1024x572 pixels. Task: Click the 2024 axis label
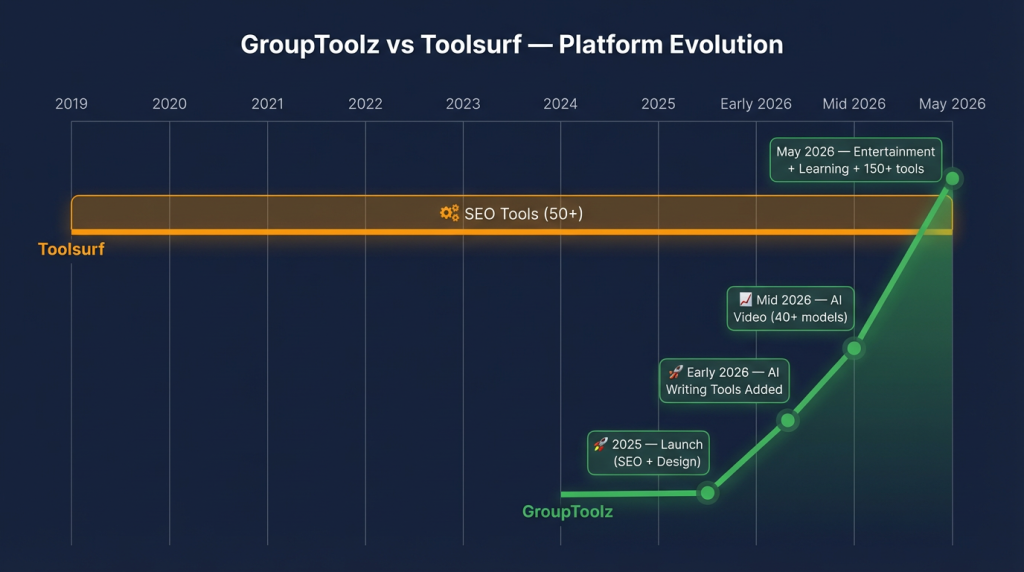point(560,104)
